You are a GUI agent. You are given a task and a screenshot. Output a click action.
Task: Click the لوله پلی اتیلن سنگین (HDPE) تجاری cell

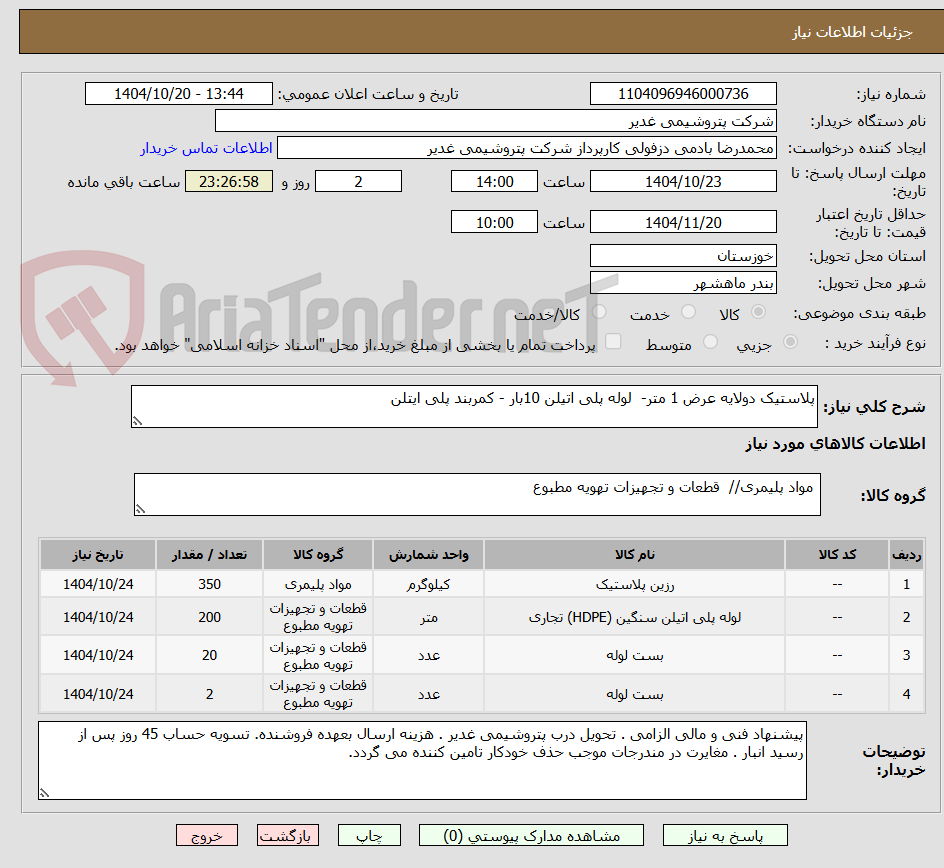pos(635,617)
